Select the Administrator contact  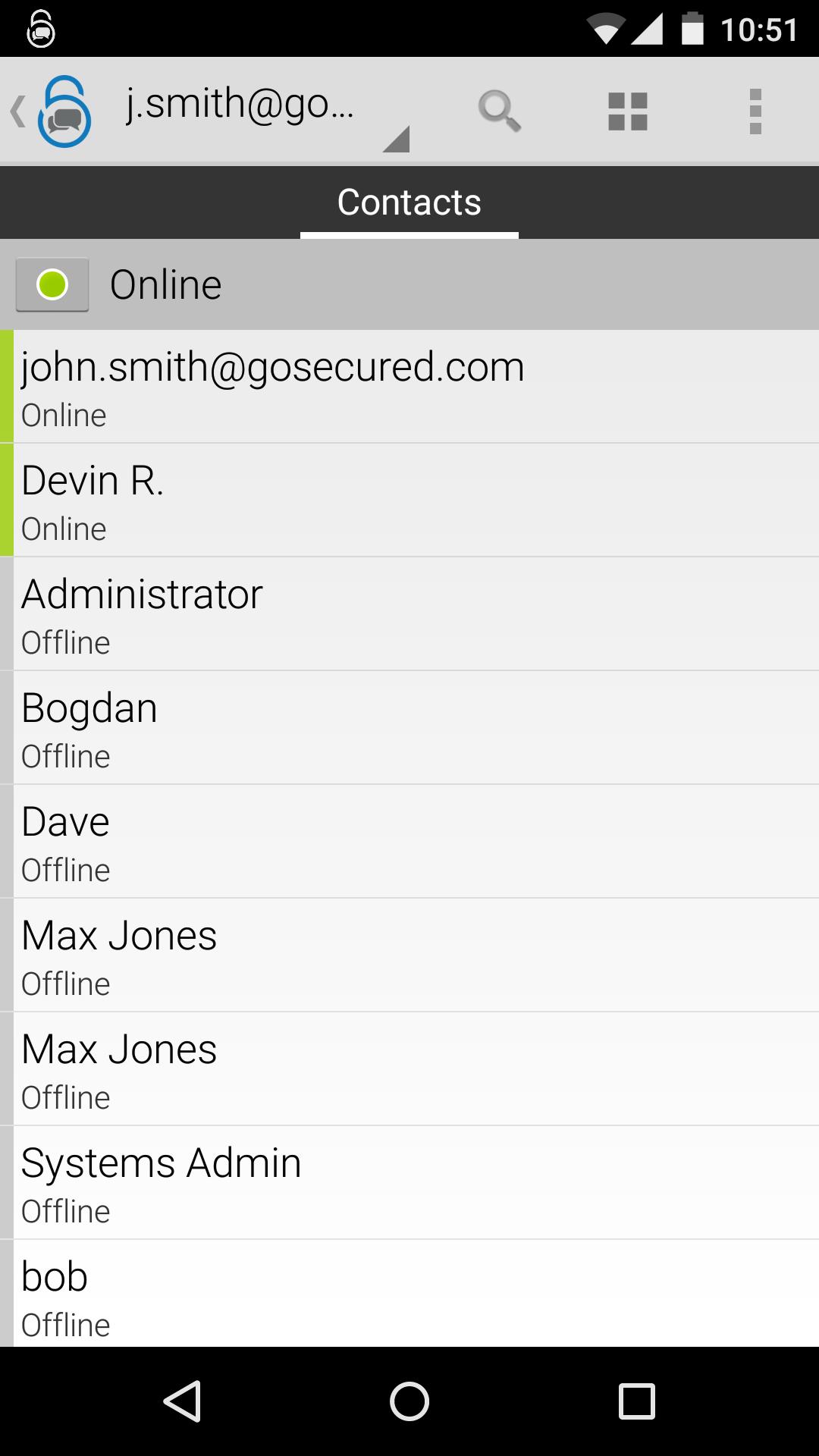coord(409,613)
